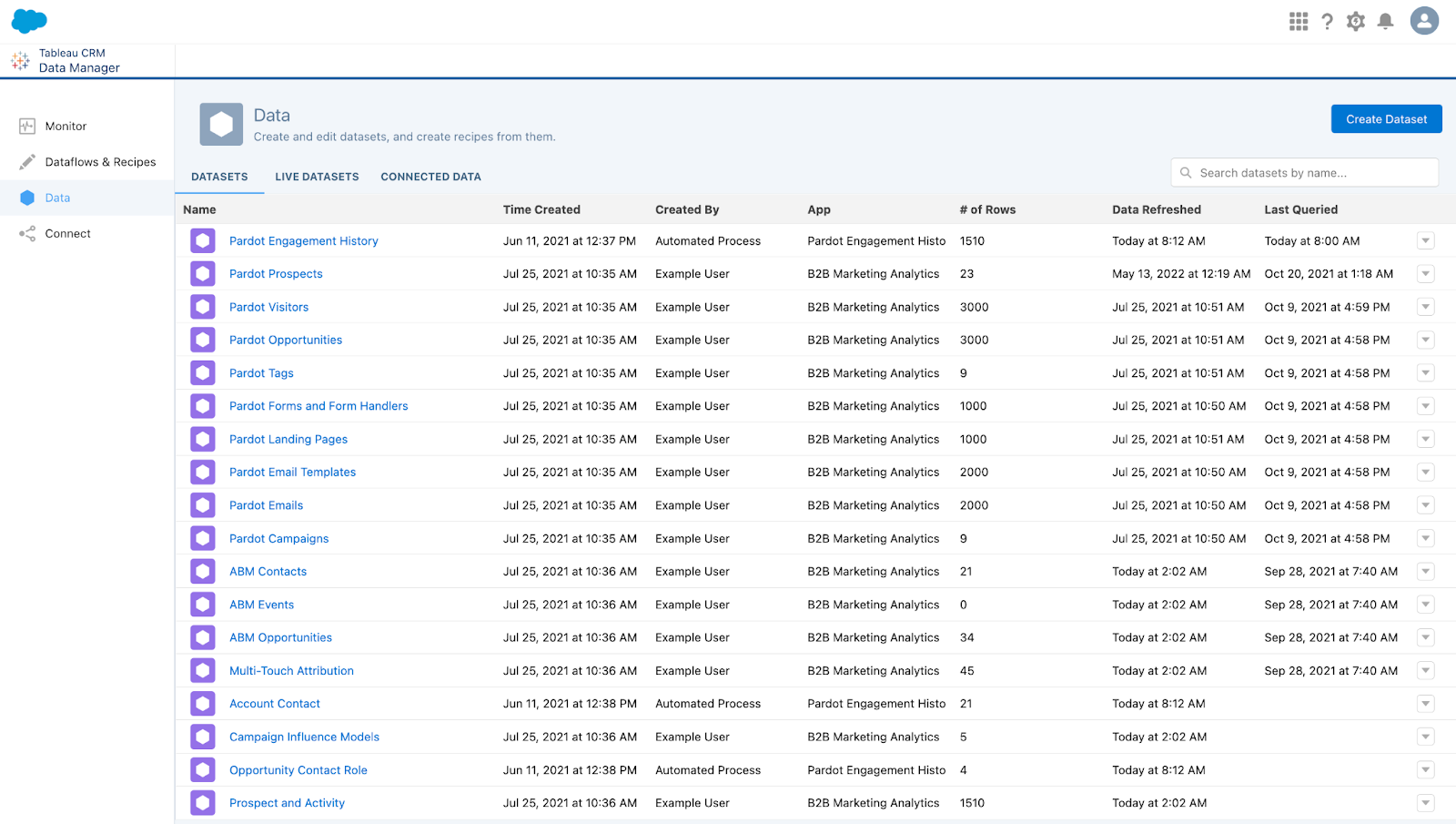Click the Search datasets by name field
The height and width of the screenshot is (824, 1456).
(x=1305, y=173)
